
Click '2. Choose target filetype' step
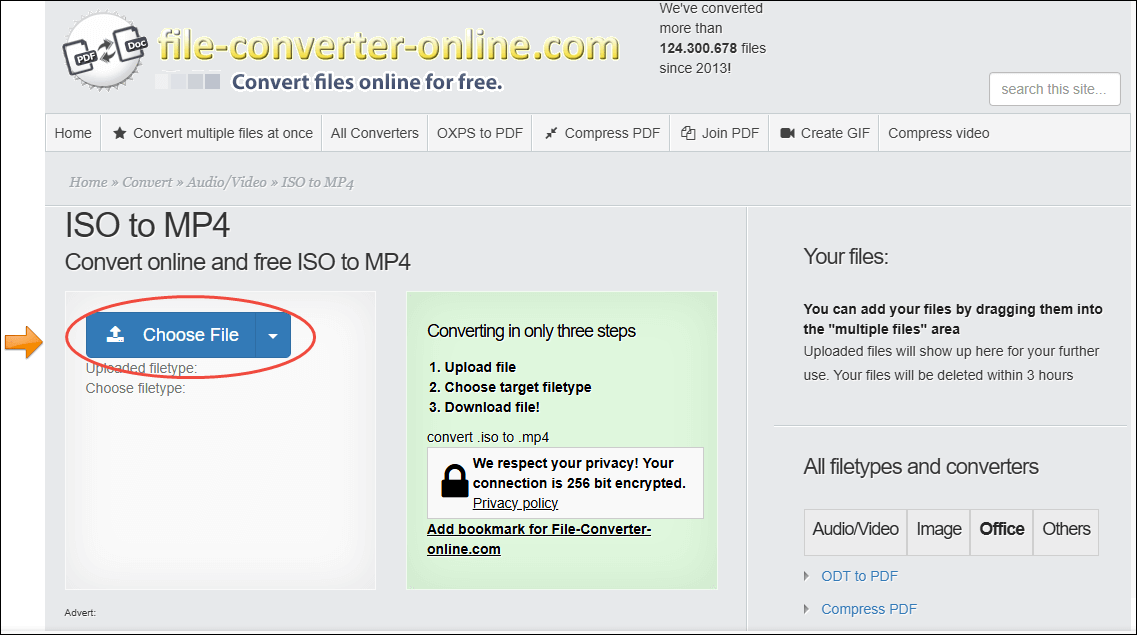pos(510,387)
